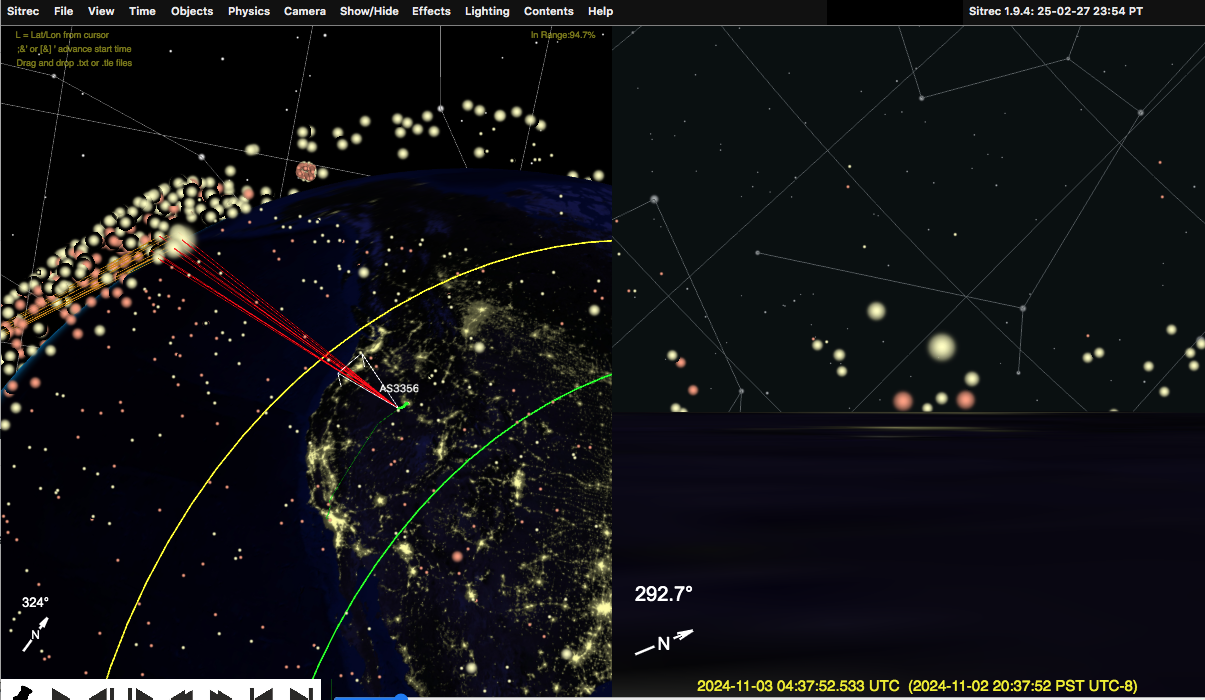Image resolution: width=1205 pixels, height=700 pixels.
Task: Click the play button in playback controls
Action: (x=62, y=692)
